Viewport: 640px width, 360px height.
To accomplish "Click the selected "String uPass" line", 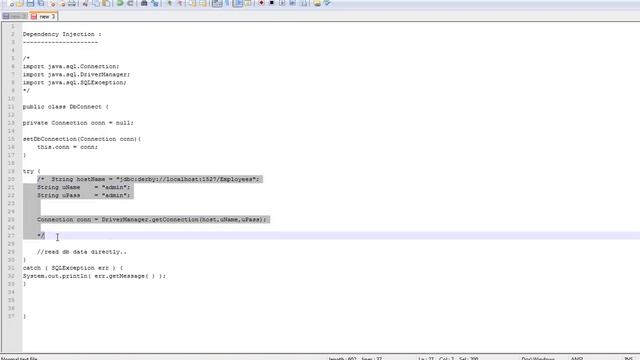I will pyautogui.click(x=84, y=196).
